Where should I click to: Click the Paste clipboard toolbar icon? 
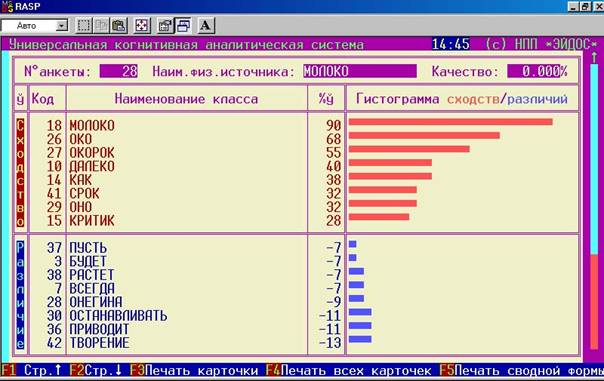click(119, 26)
